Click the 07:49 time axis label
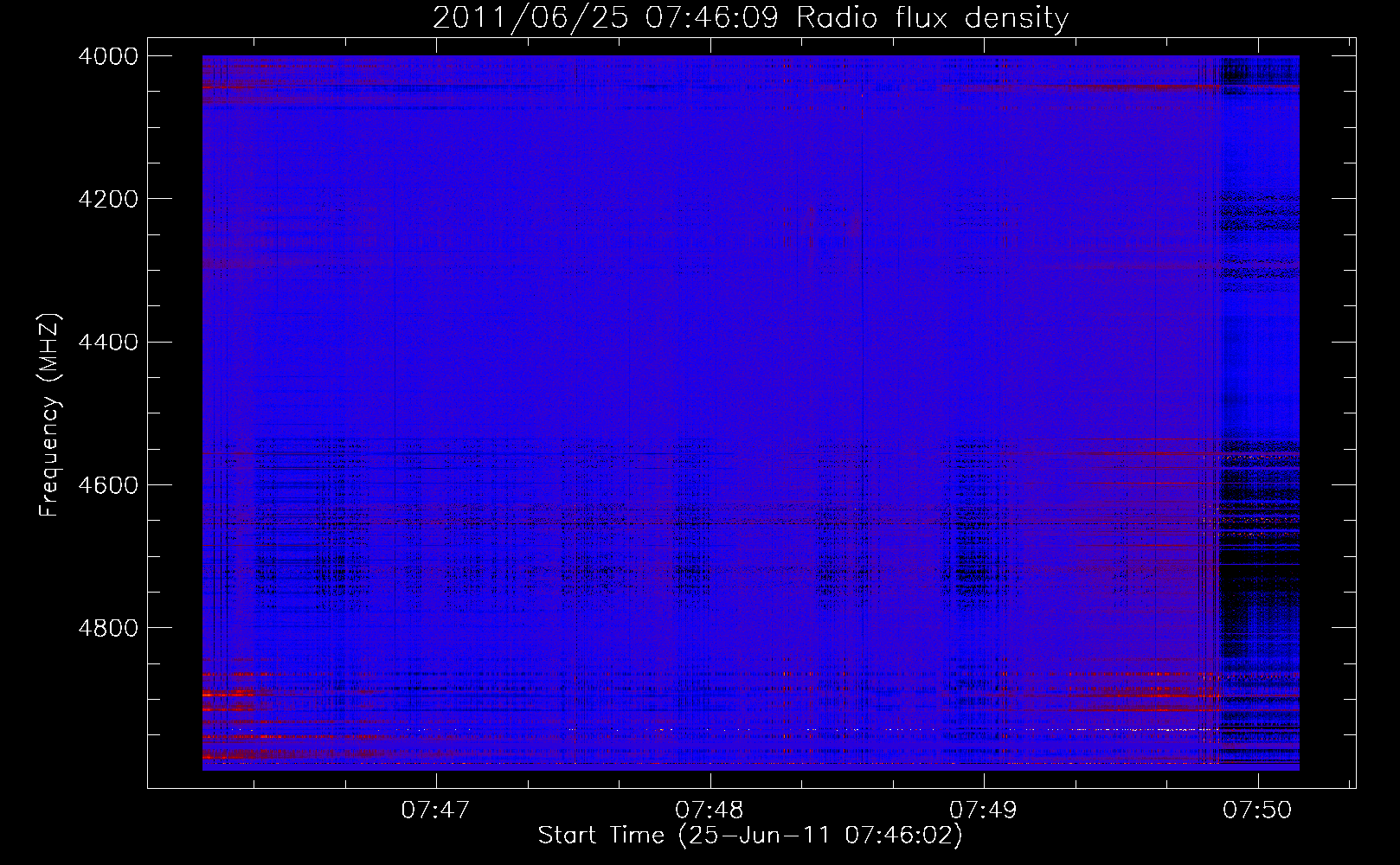1400x865 pixels. pos(983,810)
